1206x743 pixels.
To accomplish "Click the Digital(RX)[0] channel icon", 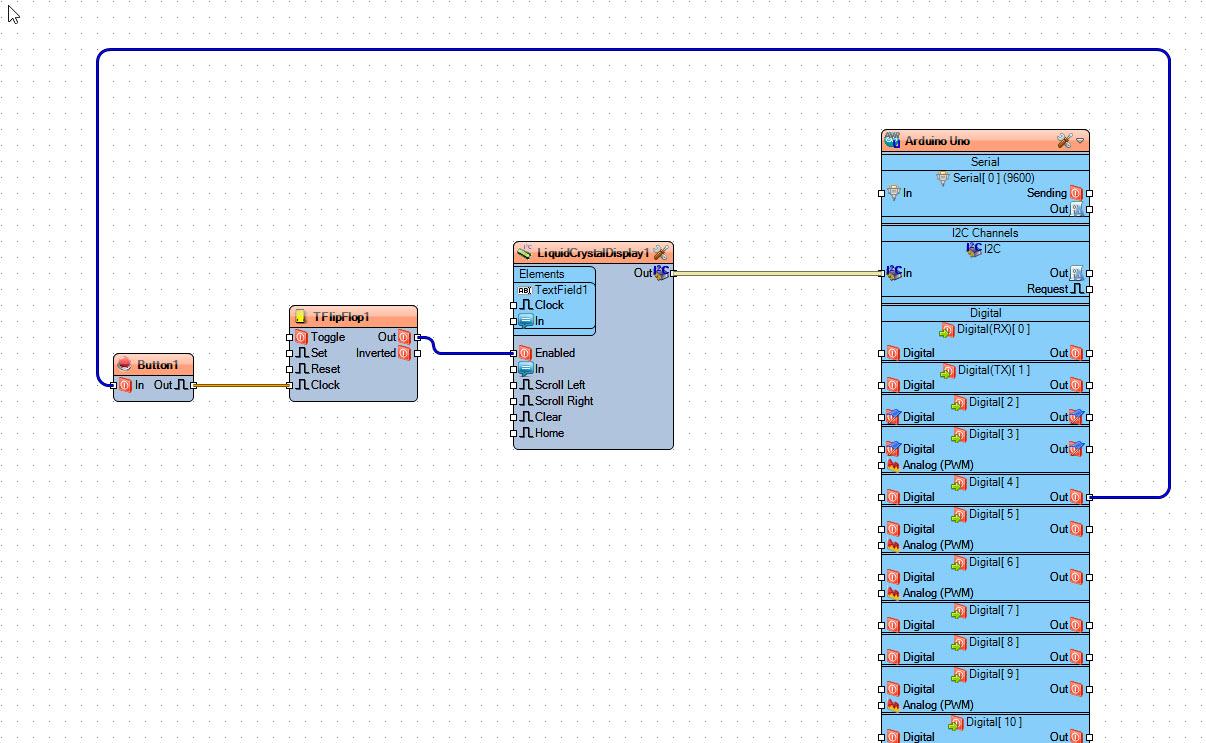I will click(x=946, y=330).
